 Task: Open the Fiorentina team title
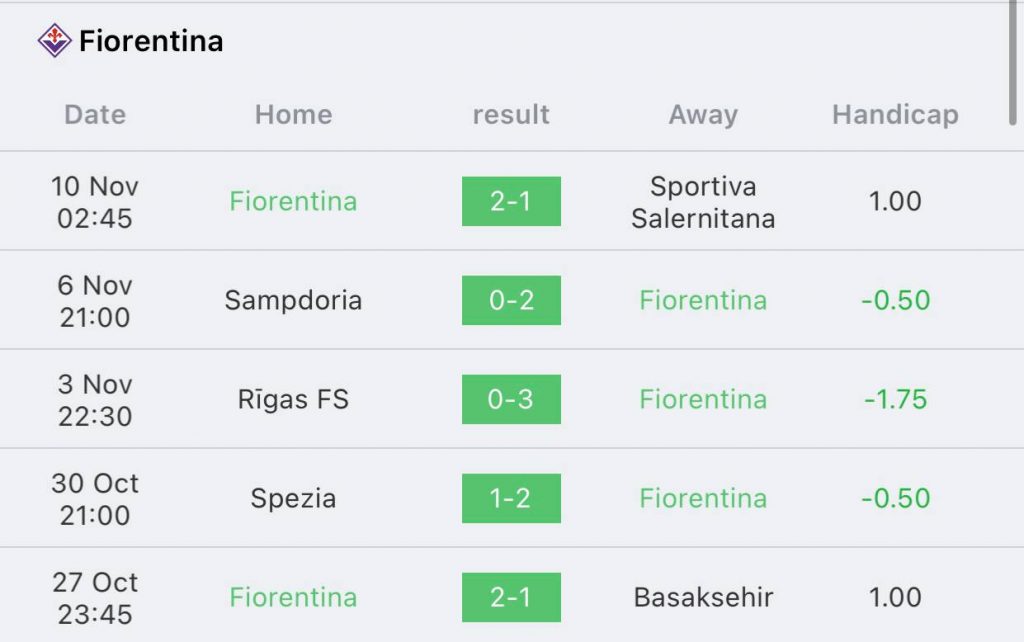pos(151,41)
